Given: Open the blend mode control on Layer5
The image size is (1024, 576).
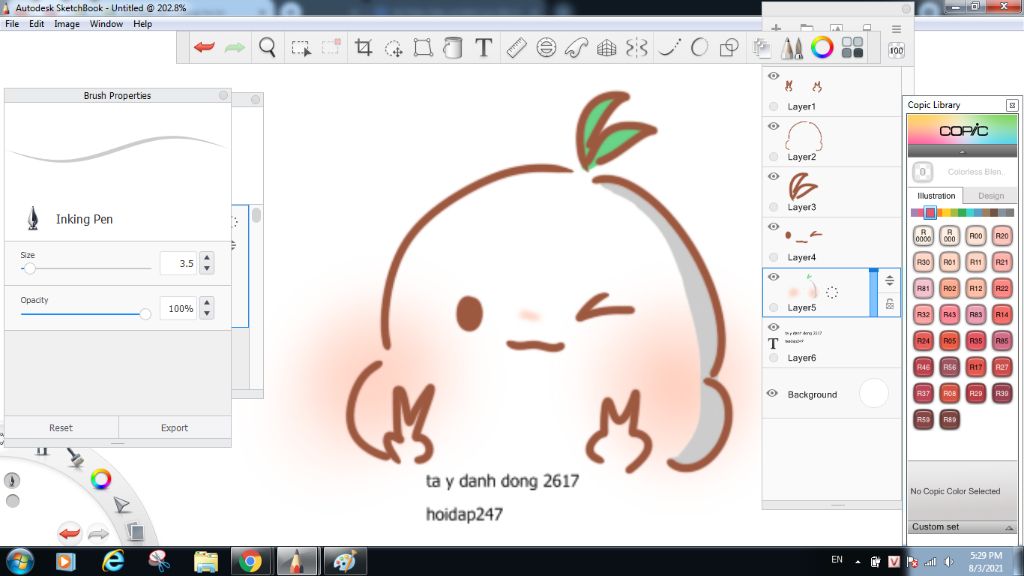Looking at the screenshot, I should coord(889,281).
